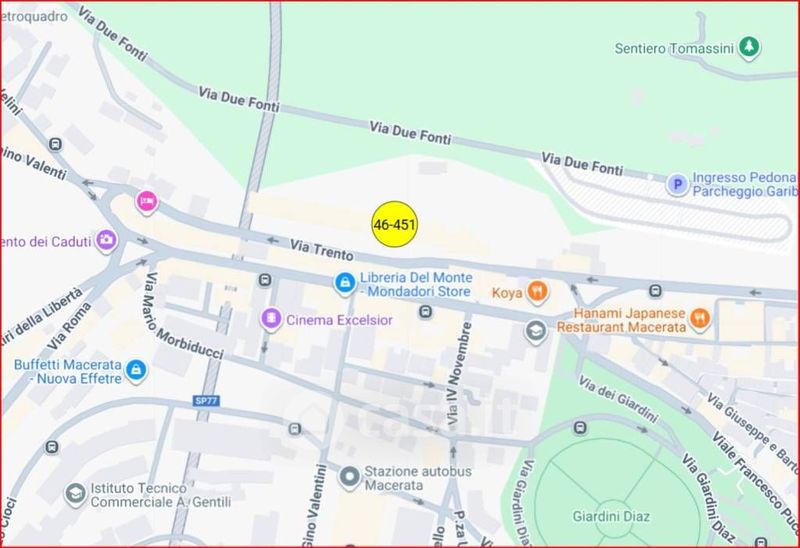
Task: Select the Buffetti Macerata shop pin
Action: tap(136, 370)
